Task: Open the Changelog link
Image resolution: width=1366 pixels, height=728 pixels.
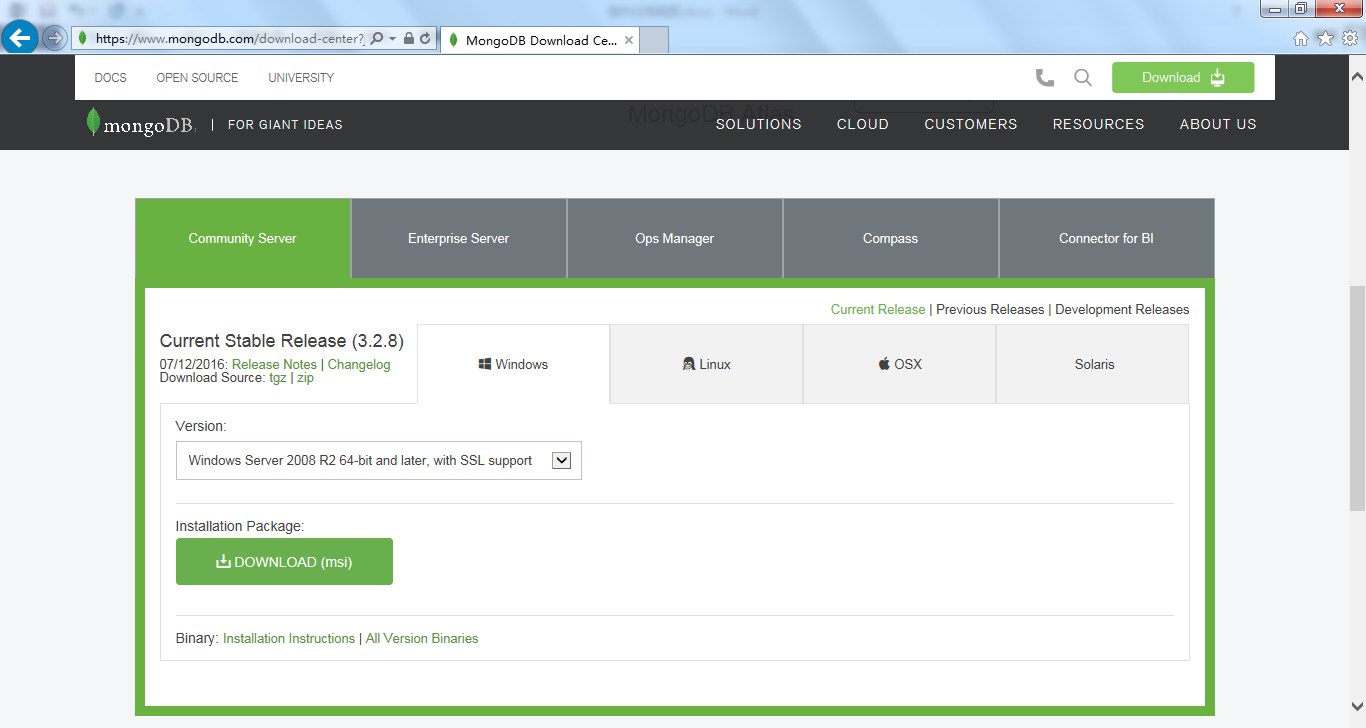Action: pos(359,365)
